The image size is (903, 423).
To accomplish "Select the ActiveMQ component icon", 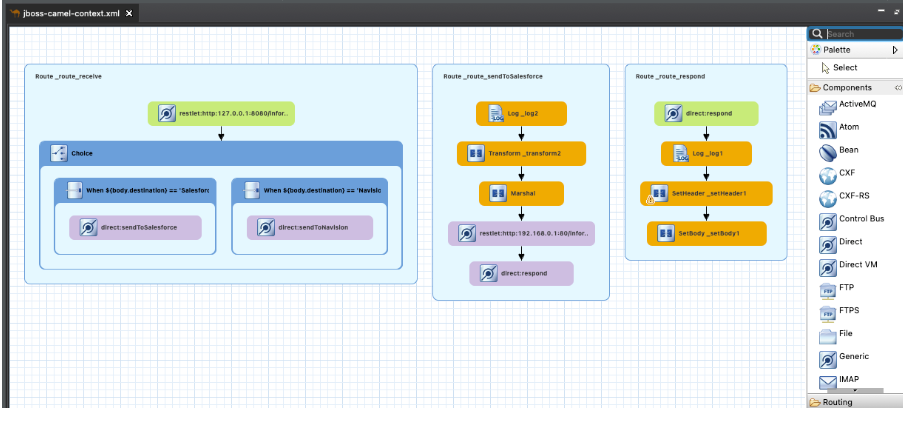I will 828,105.
